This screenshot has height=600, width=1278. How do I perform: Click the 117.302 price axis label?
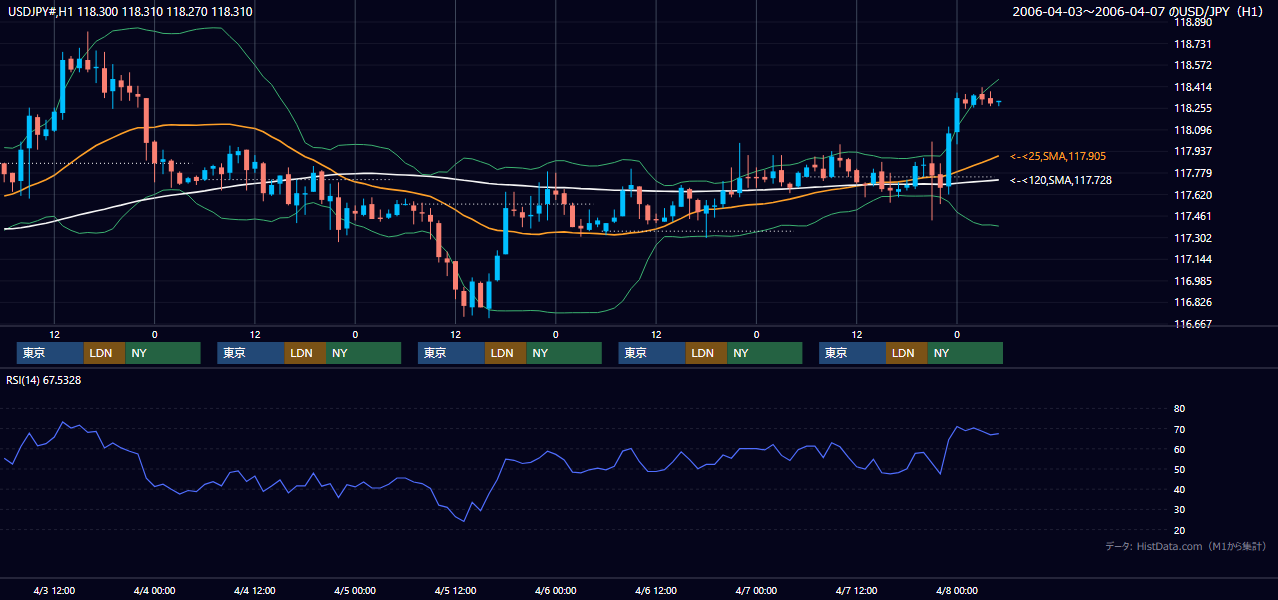pos(1192,238)
